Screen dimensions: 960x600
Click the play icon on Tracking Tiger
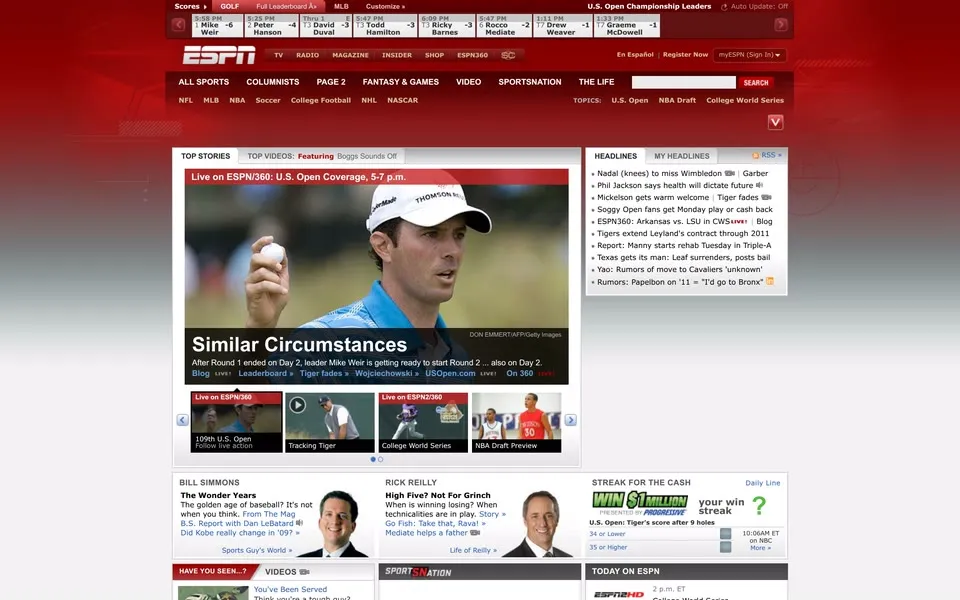pyautogui.click(x=298, y=405)
